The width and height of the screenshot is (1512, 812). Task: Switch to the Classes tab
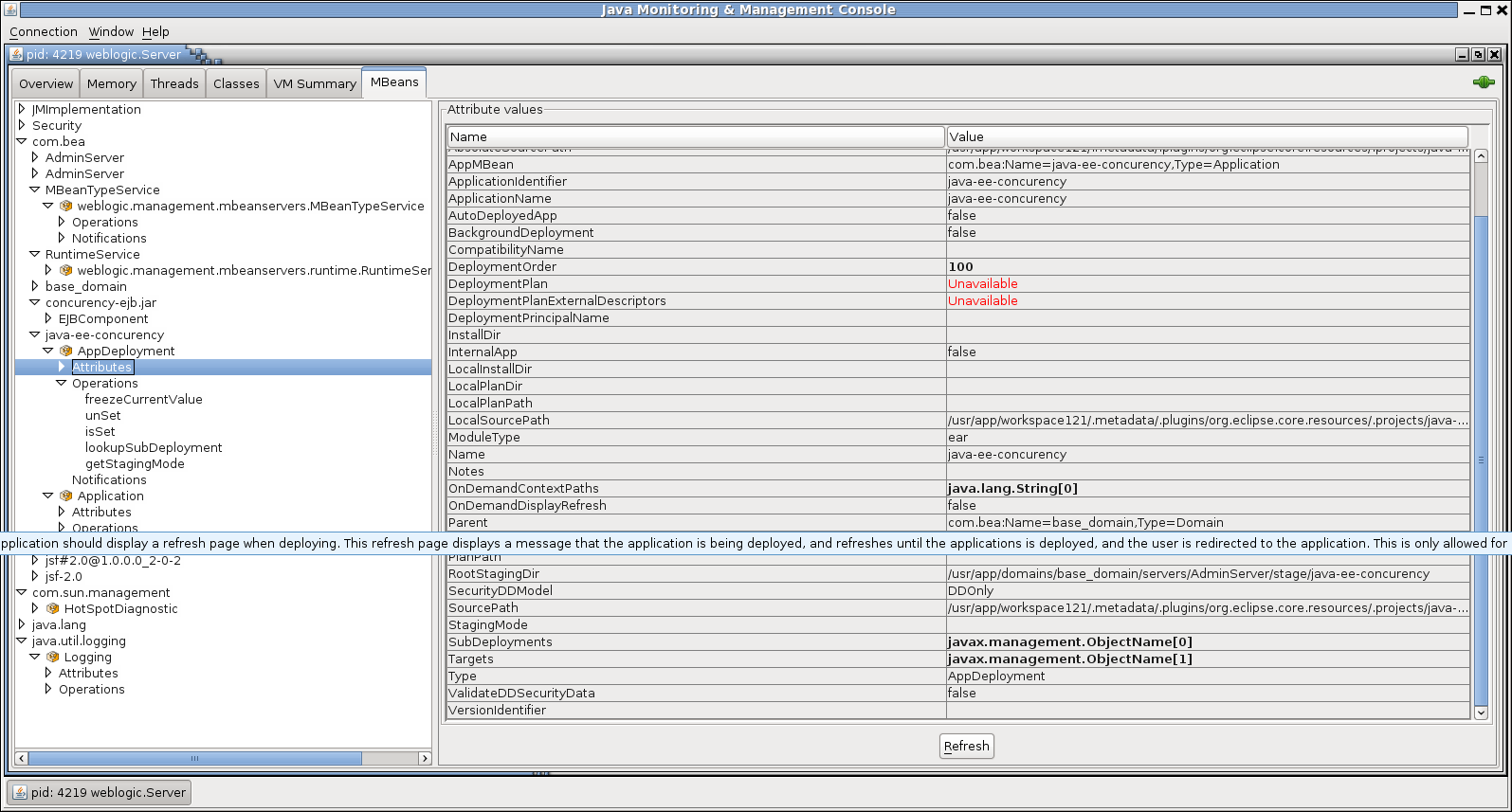236,83
